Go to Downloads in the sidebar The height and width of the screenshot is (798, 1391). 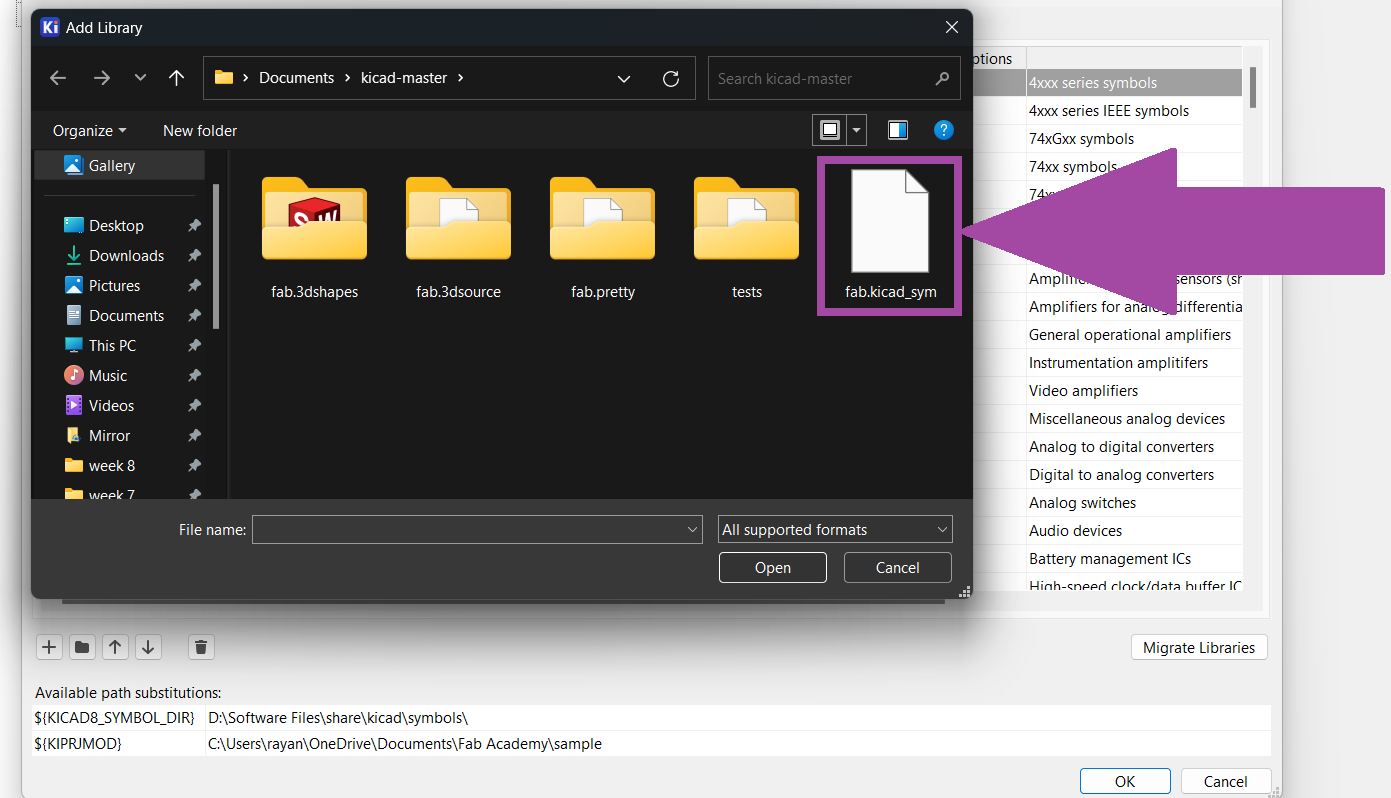[x=126, y=256]
